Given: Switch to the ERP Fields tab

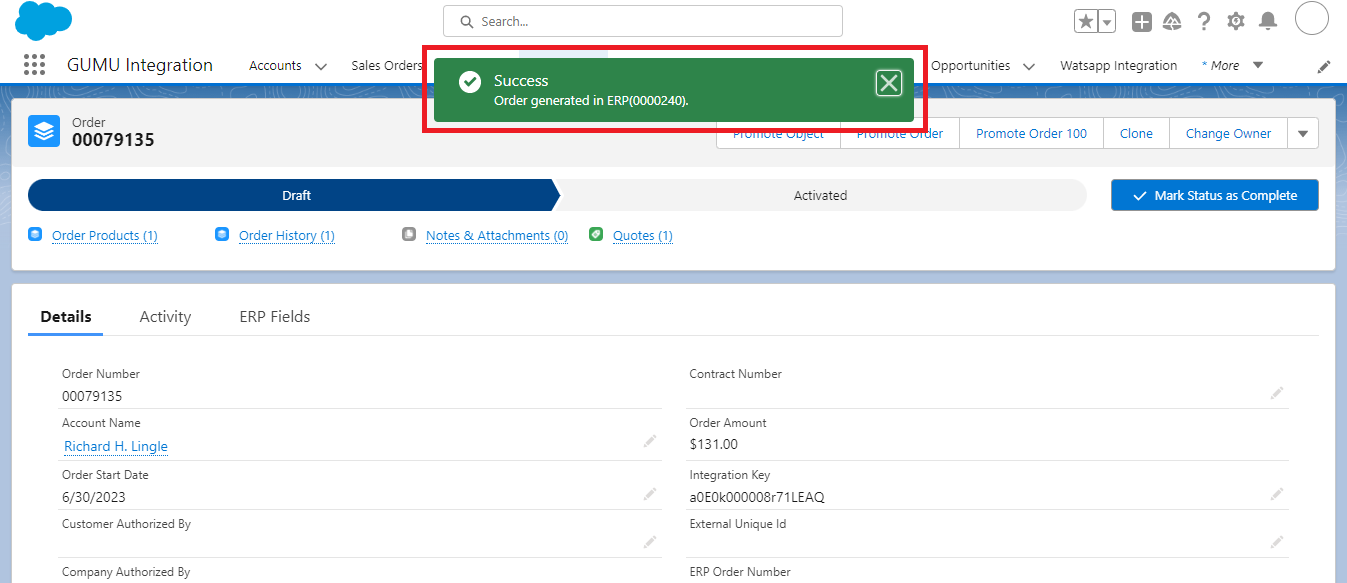Looking at the screenshot, I should [x=274, y=316].
